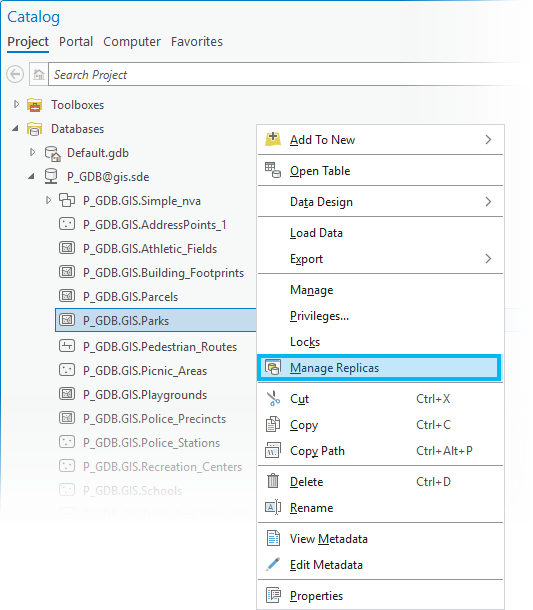Viewport: 533px width, 610px height.
Task: Expand the Toolboxes node
Action: (16, 104)
